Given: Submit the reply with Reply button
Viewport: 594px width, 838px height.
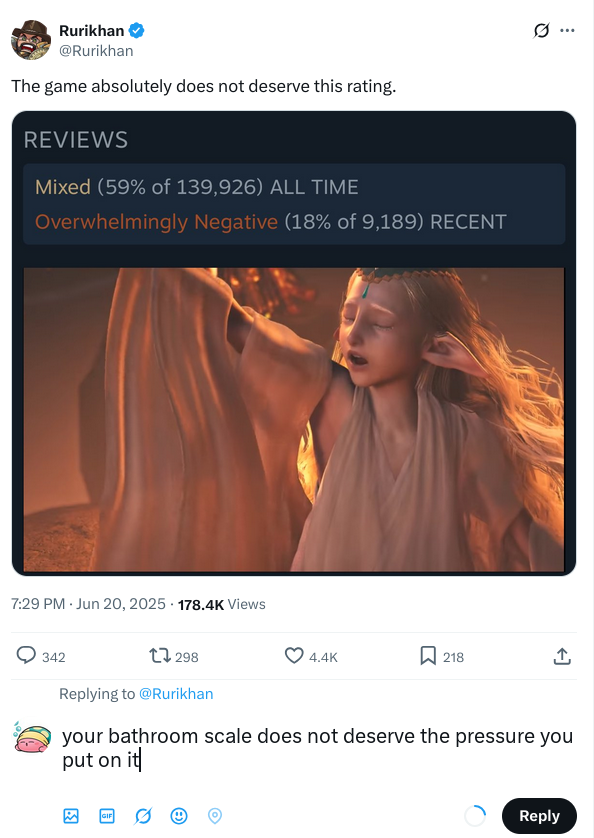Looking at the screenshot, I should click(539, 816).
